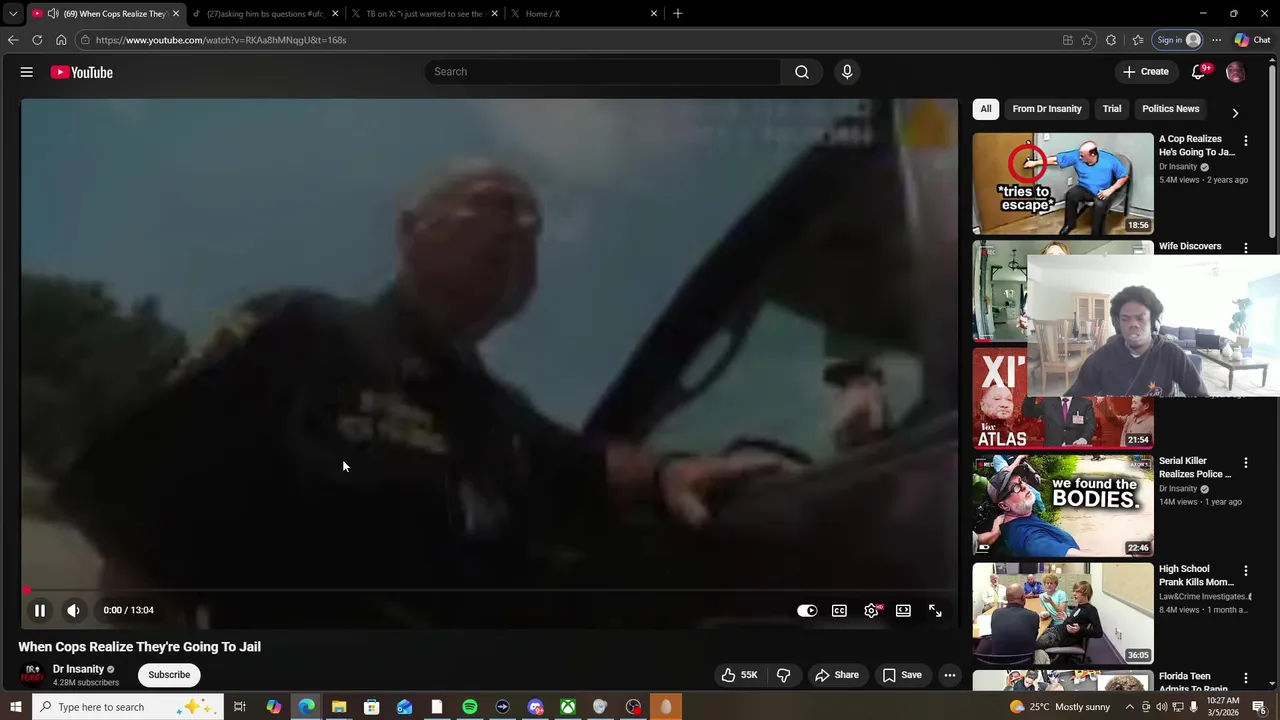Filter by From Dr Insanity chip
1280x720 pixels.
pos(1047,109)
